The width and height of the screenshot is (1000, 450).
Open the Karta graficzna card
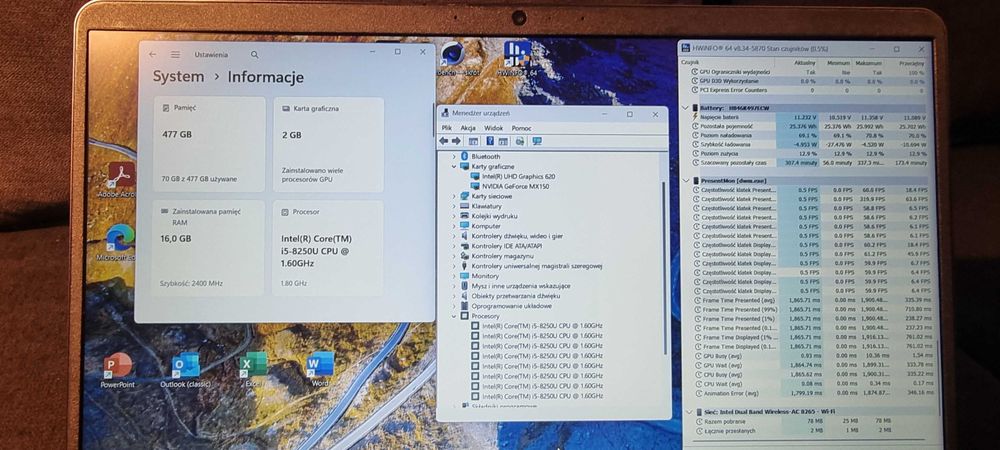(x=329, y=145)
